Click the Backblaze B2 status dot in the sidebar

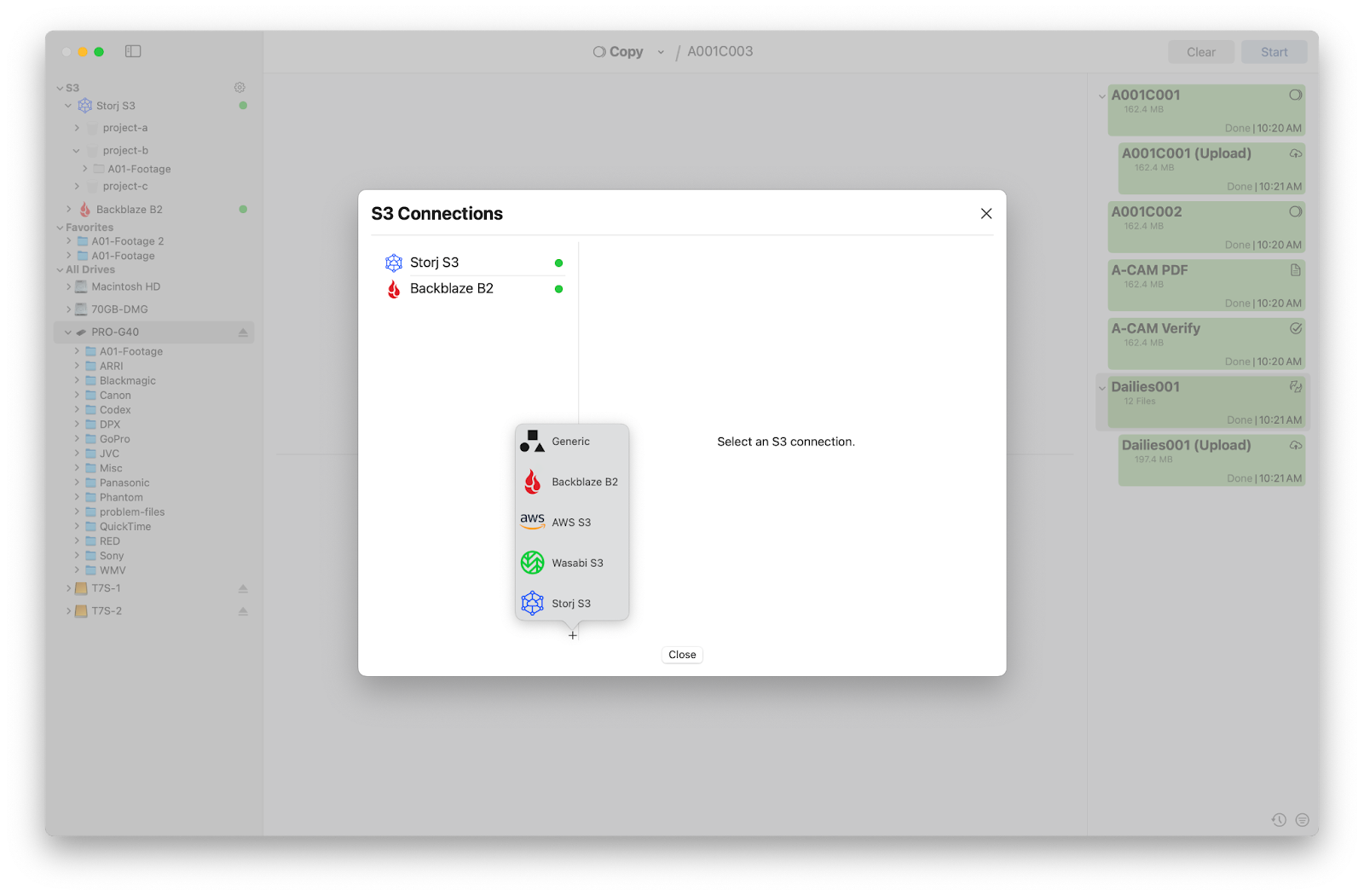[x=243, y=209]
